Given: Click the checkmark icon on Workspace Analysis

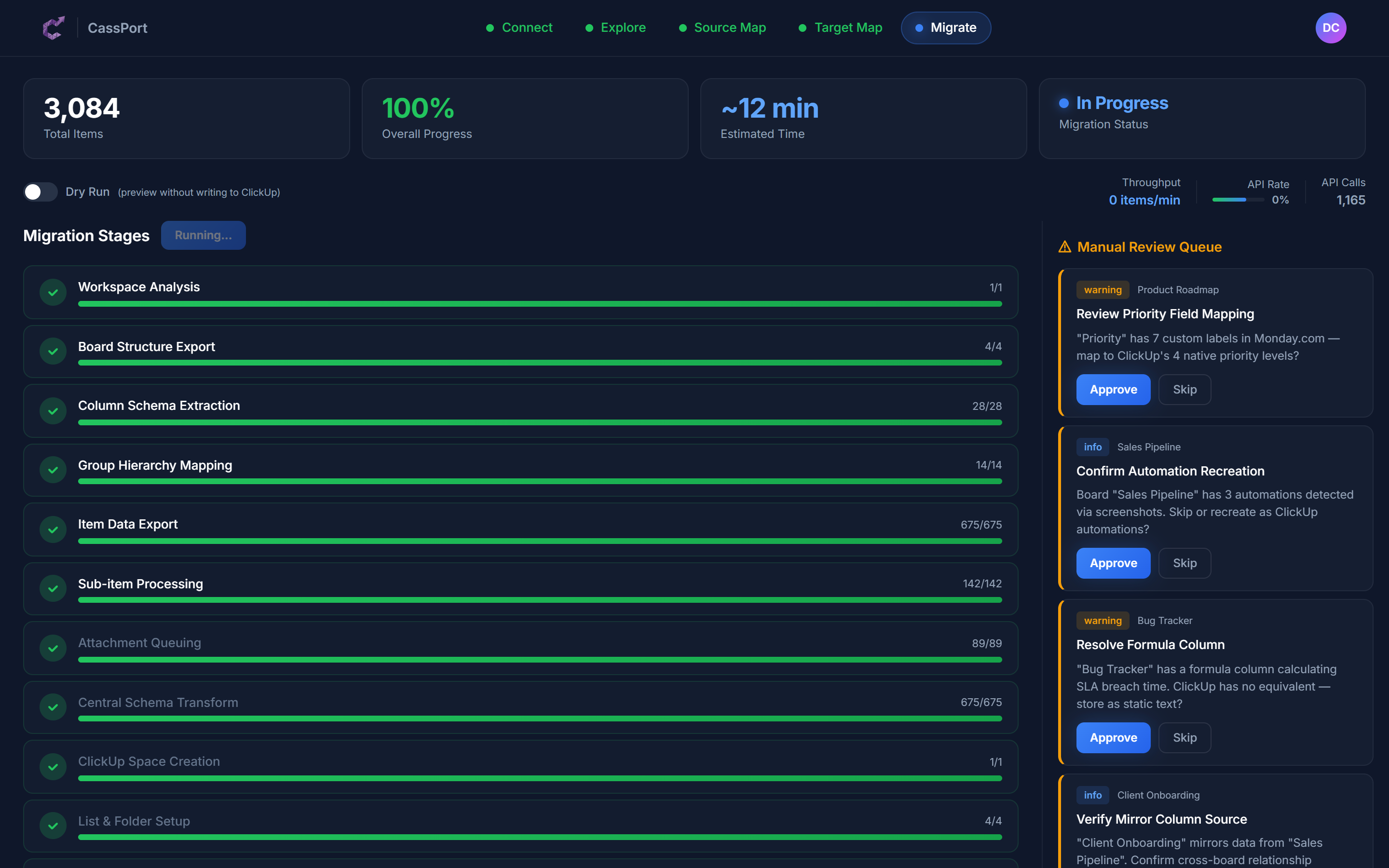Looking at the screenshot, I should 53,292.
